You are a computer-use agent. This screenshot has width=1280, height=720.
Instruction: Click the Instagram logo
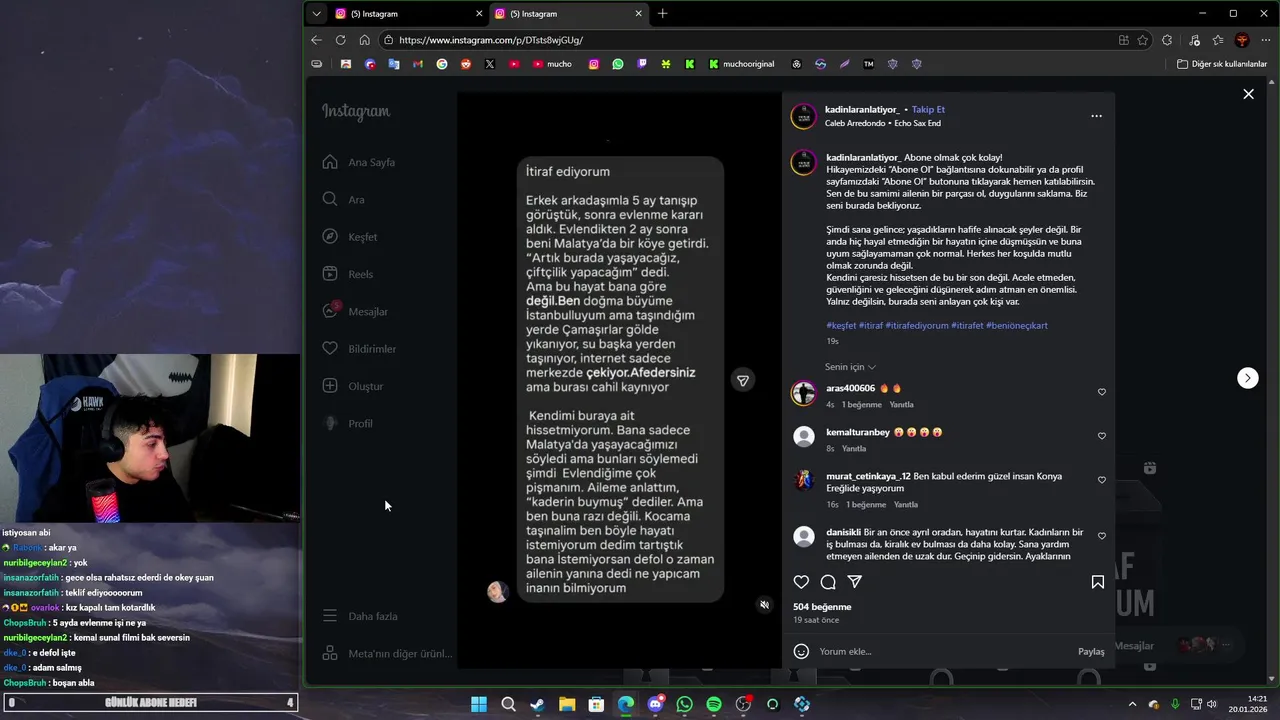[356, 112]
